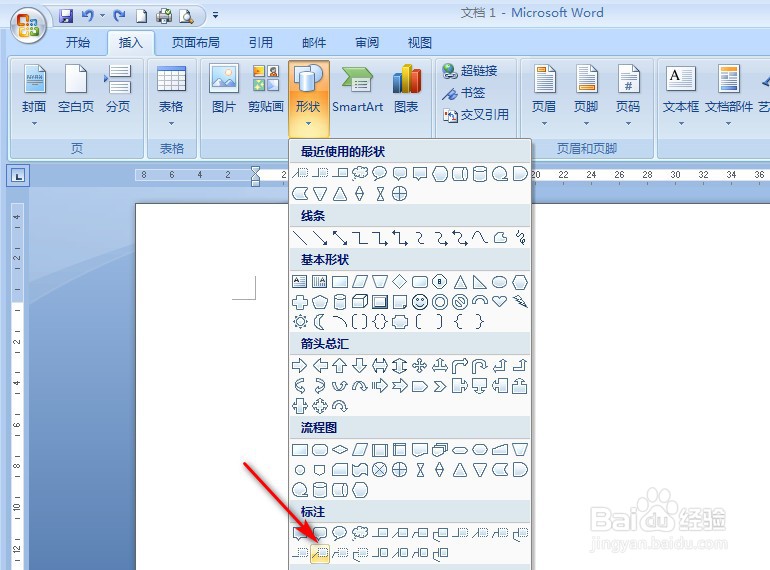Select the diamond shape in 基本形状

400,282
